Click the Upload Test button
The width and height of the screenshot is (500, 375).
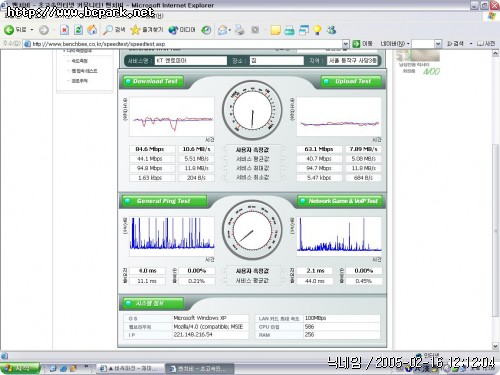coord(351,81)
